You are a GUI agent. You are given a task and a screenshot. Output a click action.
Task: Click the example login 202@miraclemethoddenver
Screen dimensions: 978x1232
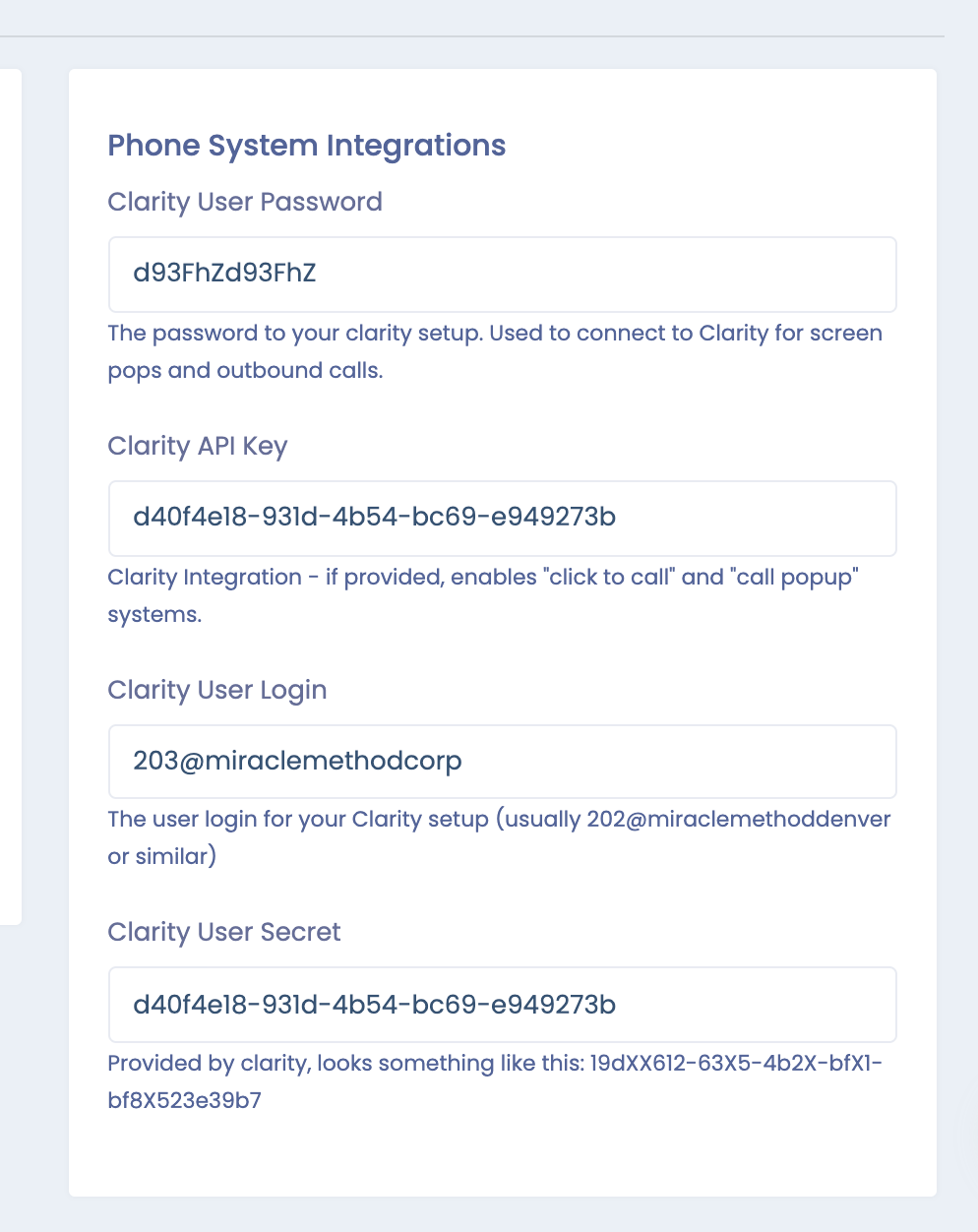point(739,820)
